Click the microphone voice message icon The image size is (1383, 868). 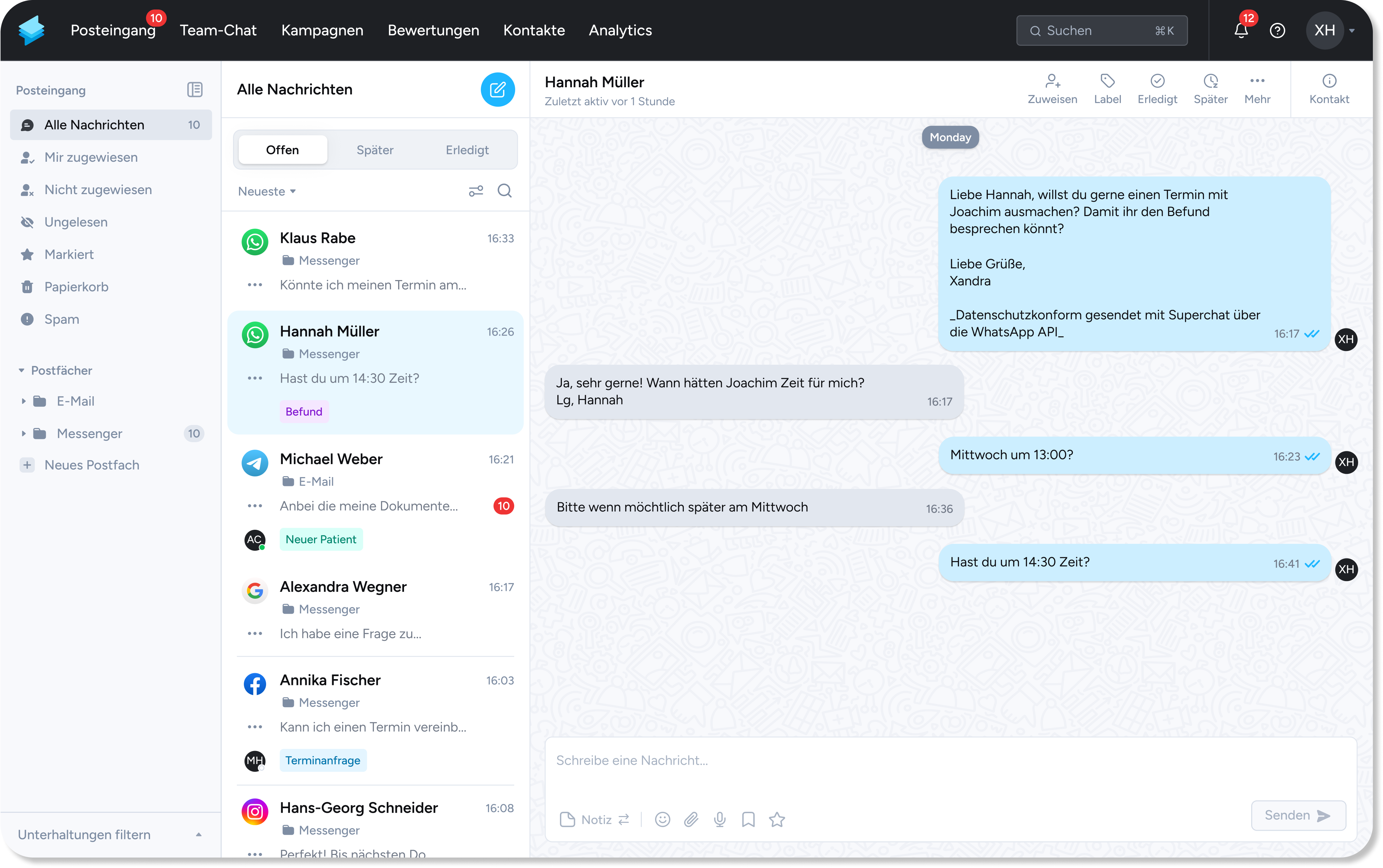(x=719, y=819)
